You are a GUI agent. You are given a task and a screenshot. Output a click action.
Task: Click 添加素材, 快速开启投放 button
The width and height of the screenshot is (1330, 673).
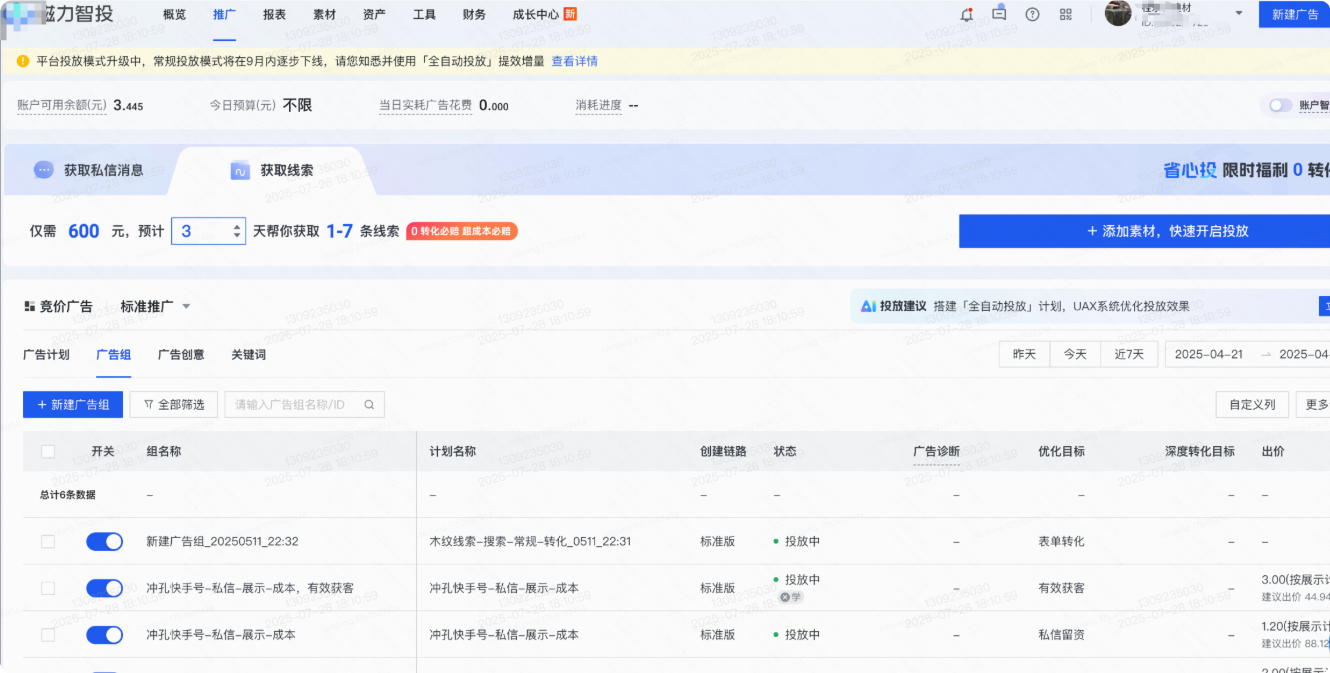(x=1144, y=231)
